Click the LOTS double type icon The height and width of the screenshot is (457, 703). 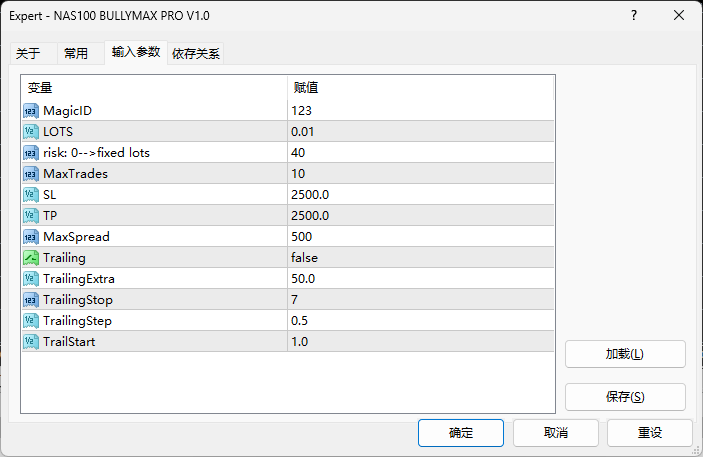[31, 131]
